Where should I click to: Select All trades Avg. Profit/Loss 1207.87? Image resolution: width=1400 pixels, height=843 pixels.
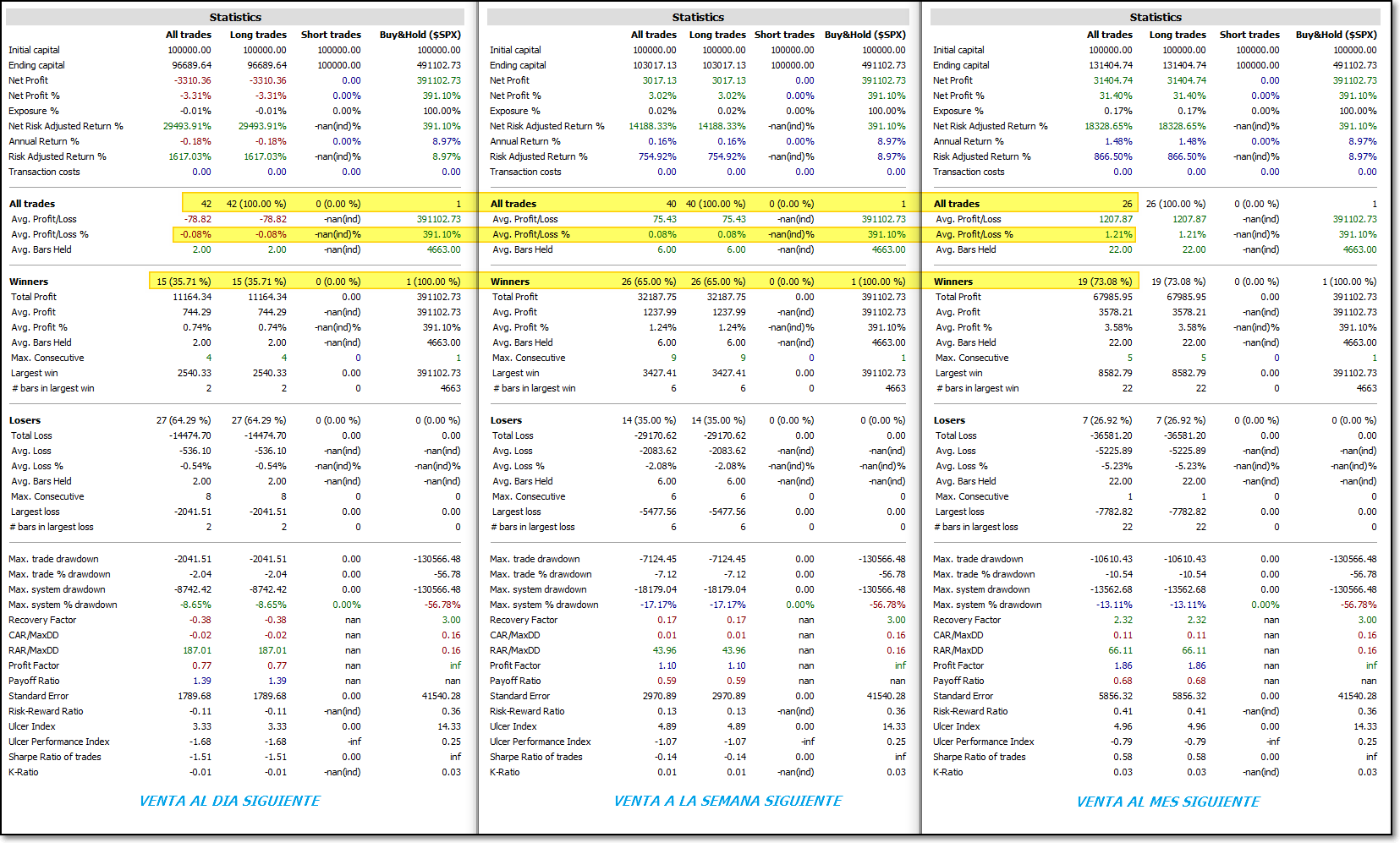tap(1116, 219)
